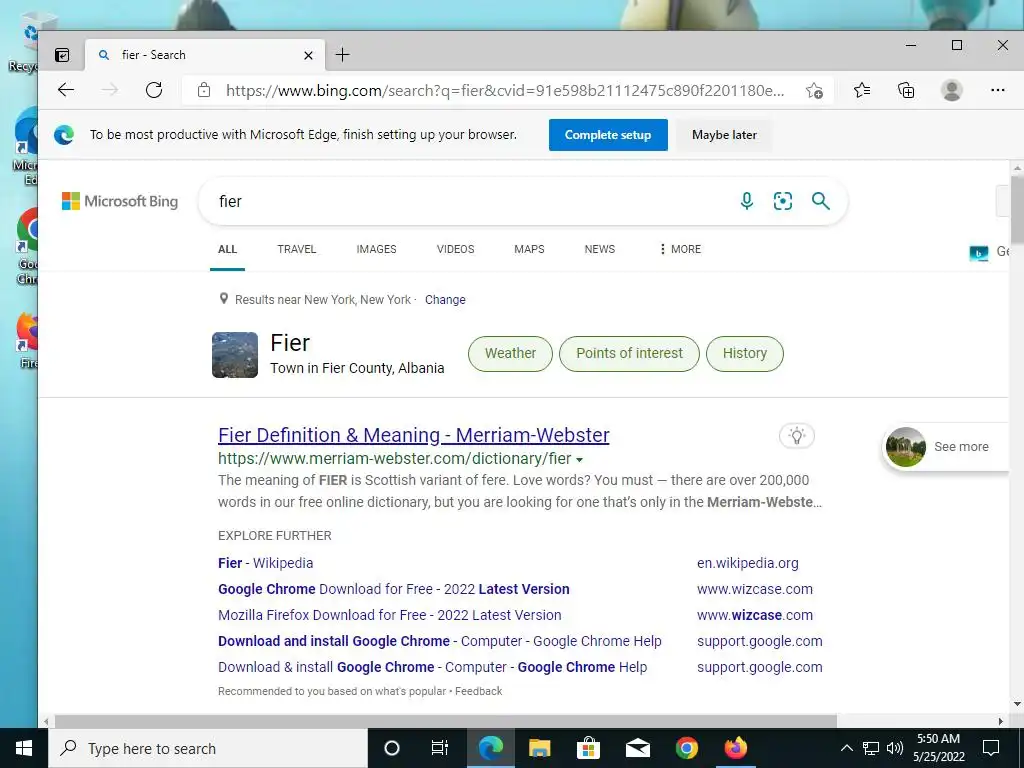Switch to the NEWS tab
The width and height of the screenshot is (1024, 768).
(x=600, y=249)
